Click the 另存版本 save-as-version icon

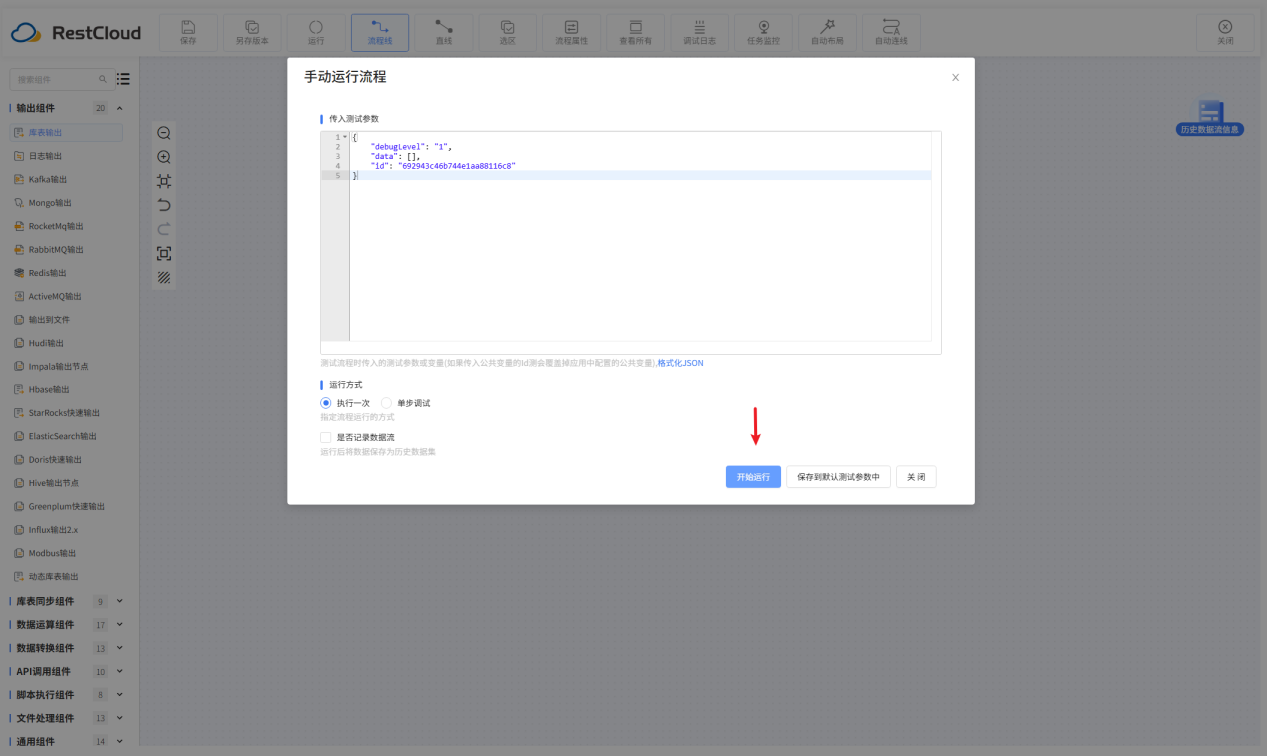252,32
